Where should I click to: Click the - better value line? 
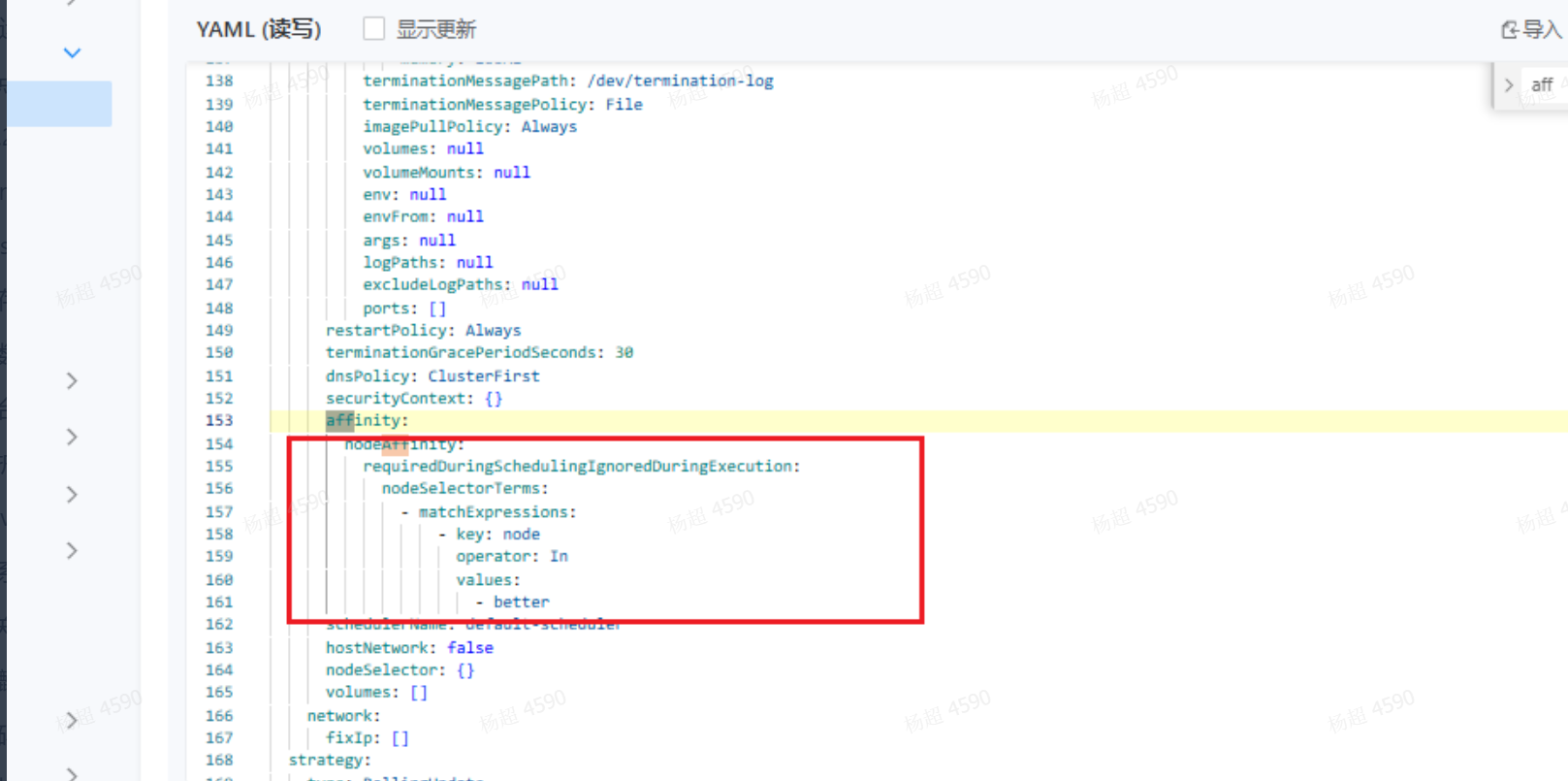(512, 602)
